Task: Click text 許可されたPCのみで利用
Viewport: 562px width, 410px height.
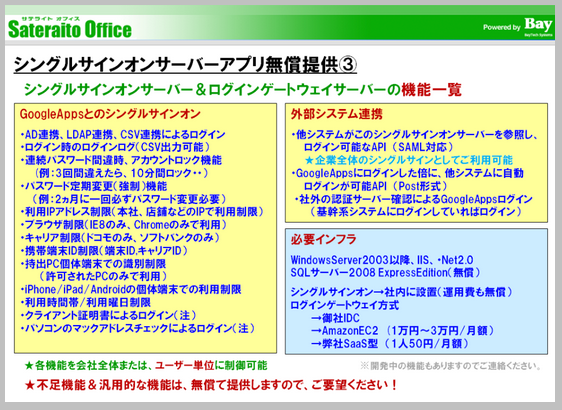Action: (103, 276)
